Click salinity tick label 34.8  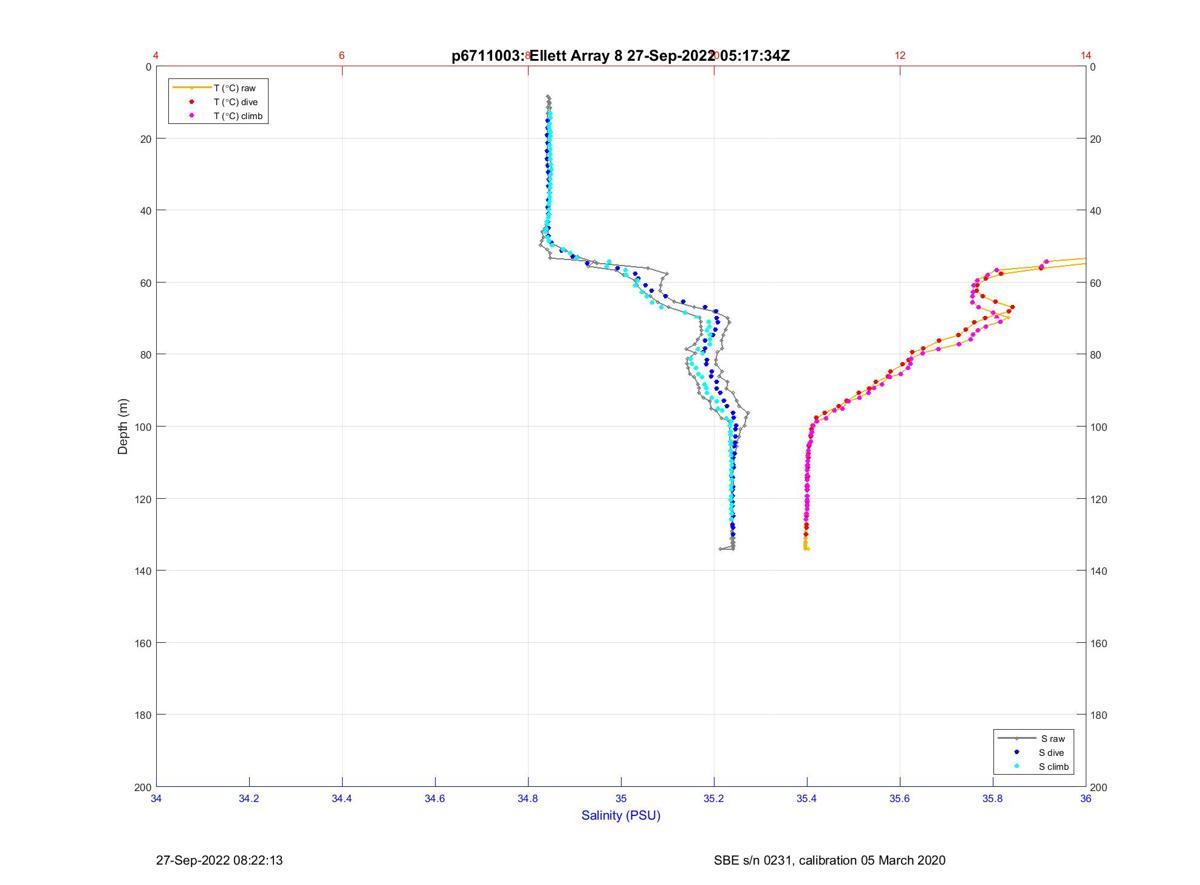(528, 798)
